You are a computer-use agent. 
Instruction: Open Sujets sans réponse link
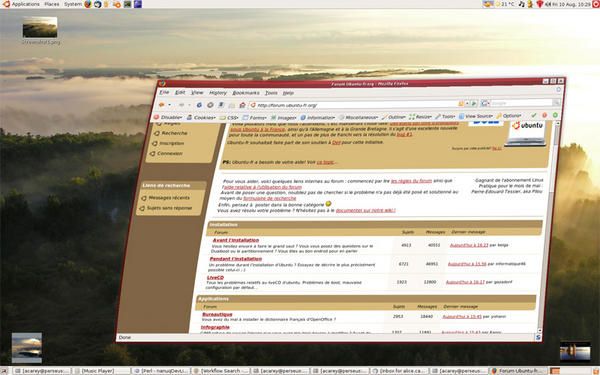coord(169,208)
